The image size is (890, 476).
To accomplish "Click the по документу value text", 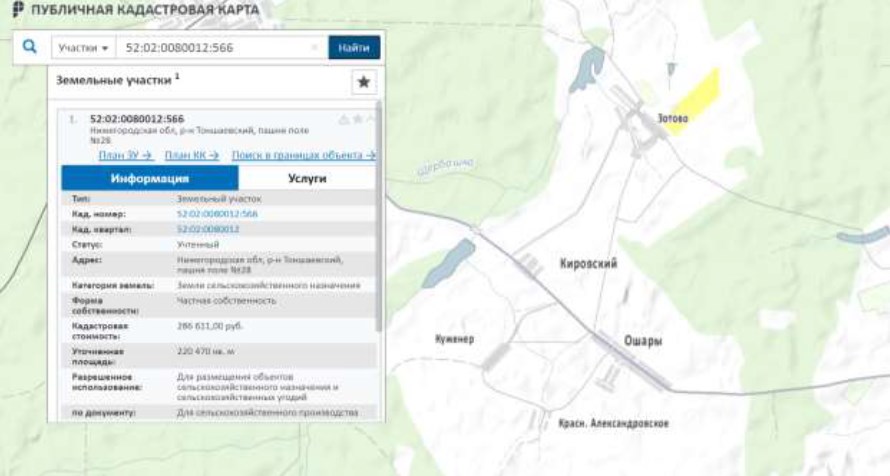I will pos(267,412).
